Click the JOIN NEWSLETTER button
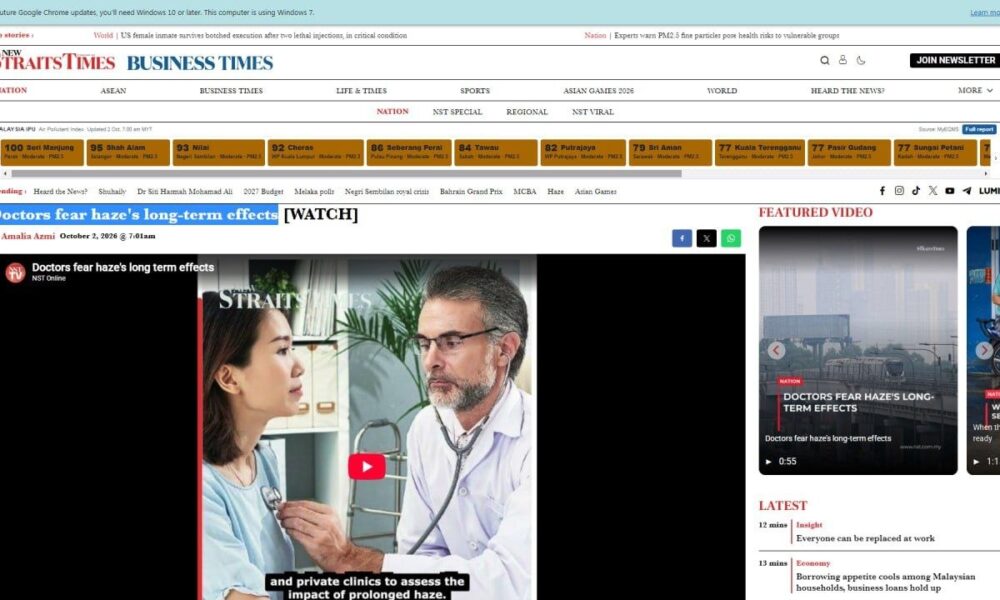 955,61
